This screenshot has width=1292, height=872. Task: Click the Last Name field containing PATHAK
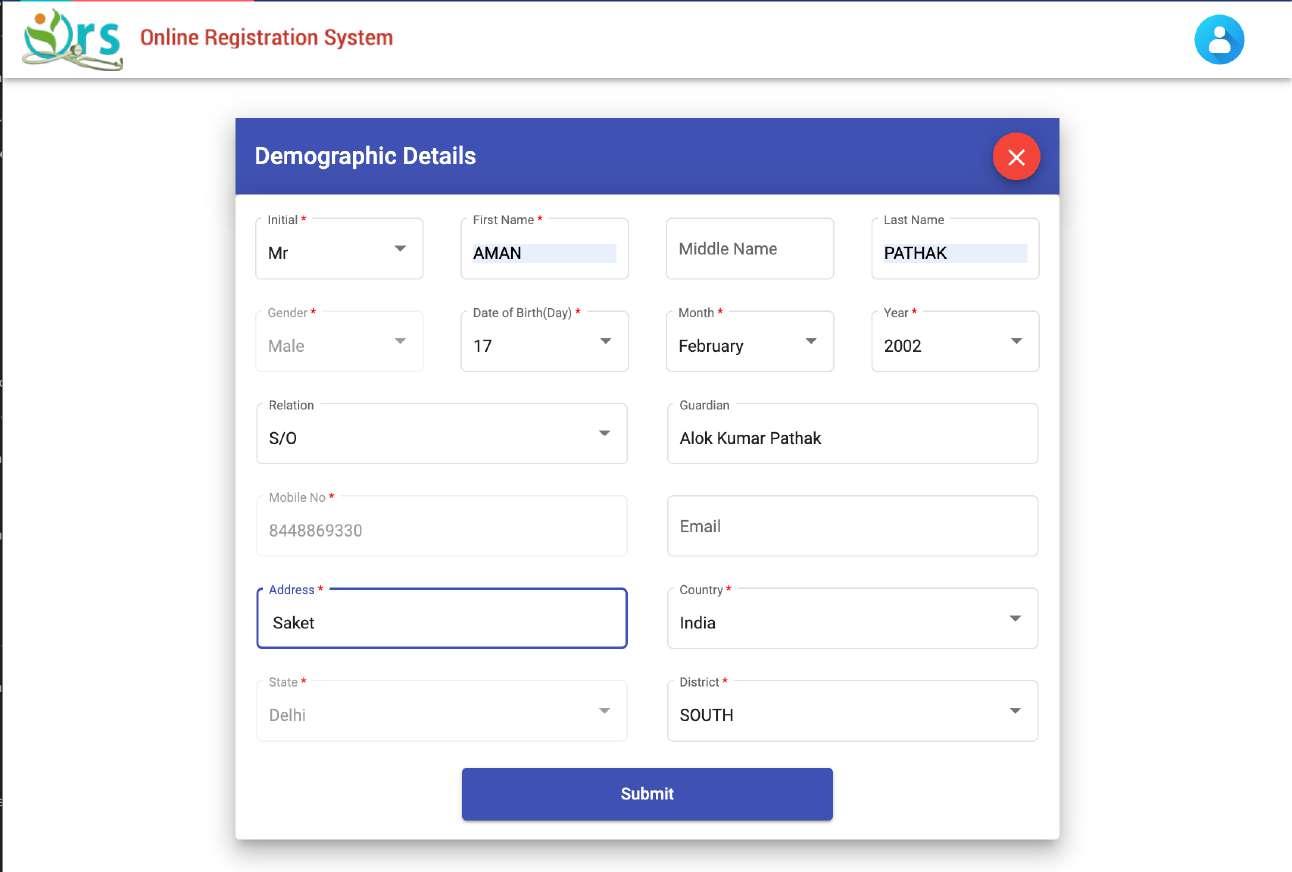coord(954,253)
